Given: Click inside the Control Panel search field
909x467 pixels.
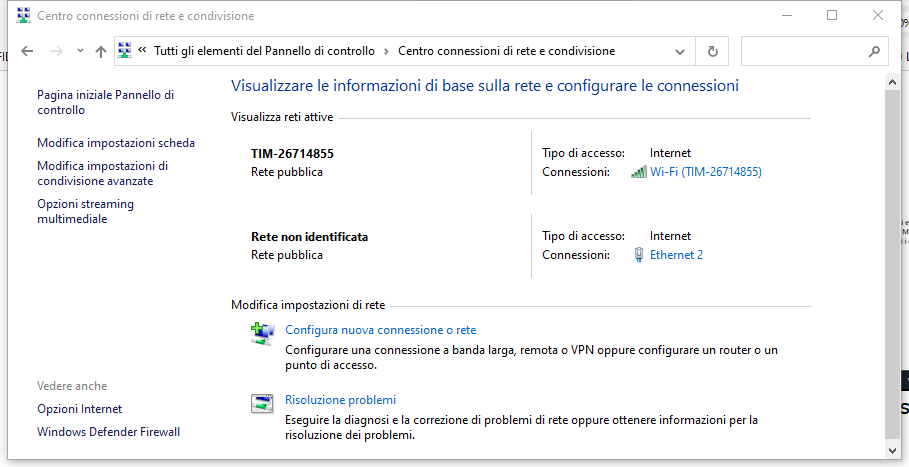Looking at the screenshot, I should (803, 51).
